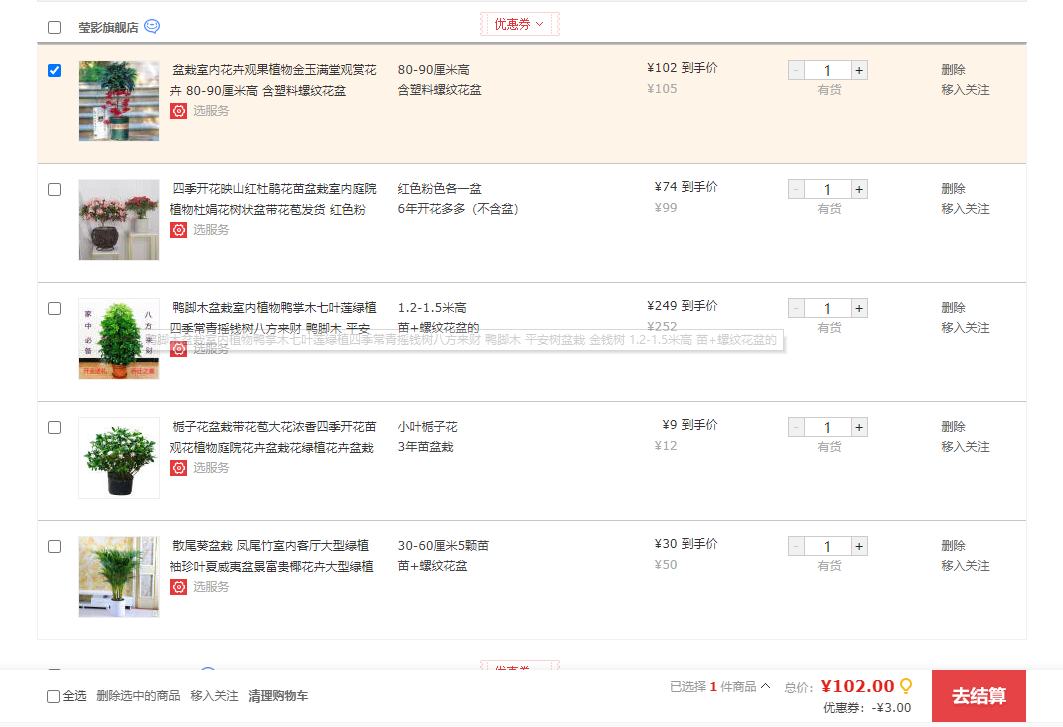1063x727 pixels.
Task: Open 栀子花 product thumbnail
Action: click(x=119, y=458)
